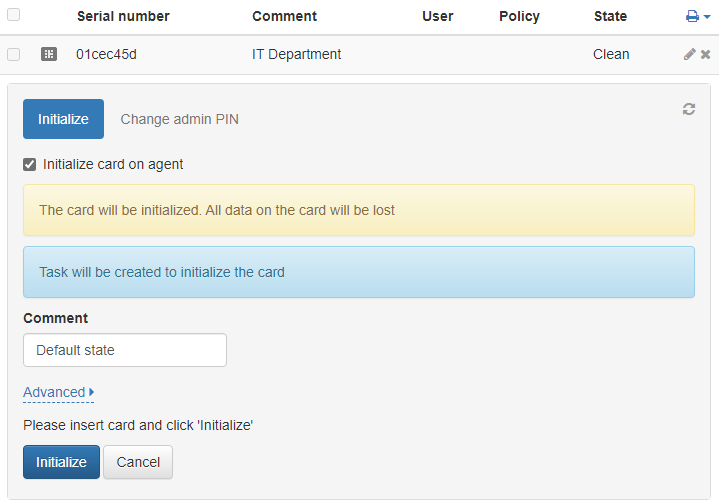This screenshot has width=720, height=501.
Task: Sort by the Serial number column header
Action: (123, 16)
